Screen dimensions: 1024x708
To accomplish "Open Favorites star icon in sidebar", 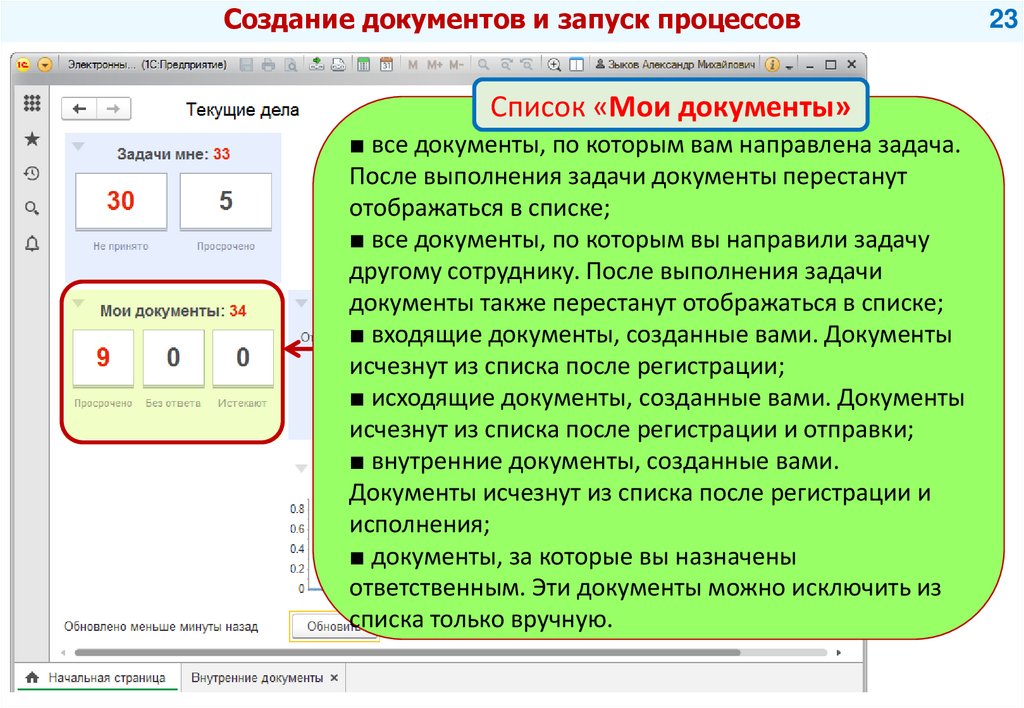I will pyautogui.click(x=31, y=138).
